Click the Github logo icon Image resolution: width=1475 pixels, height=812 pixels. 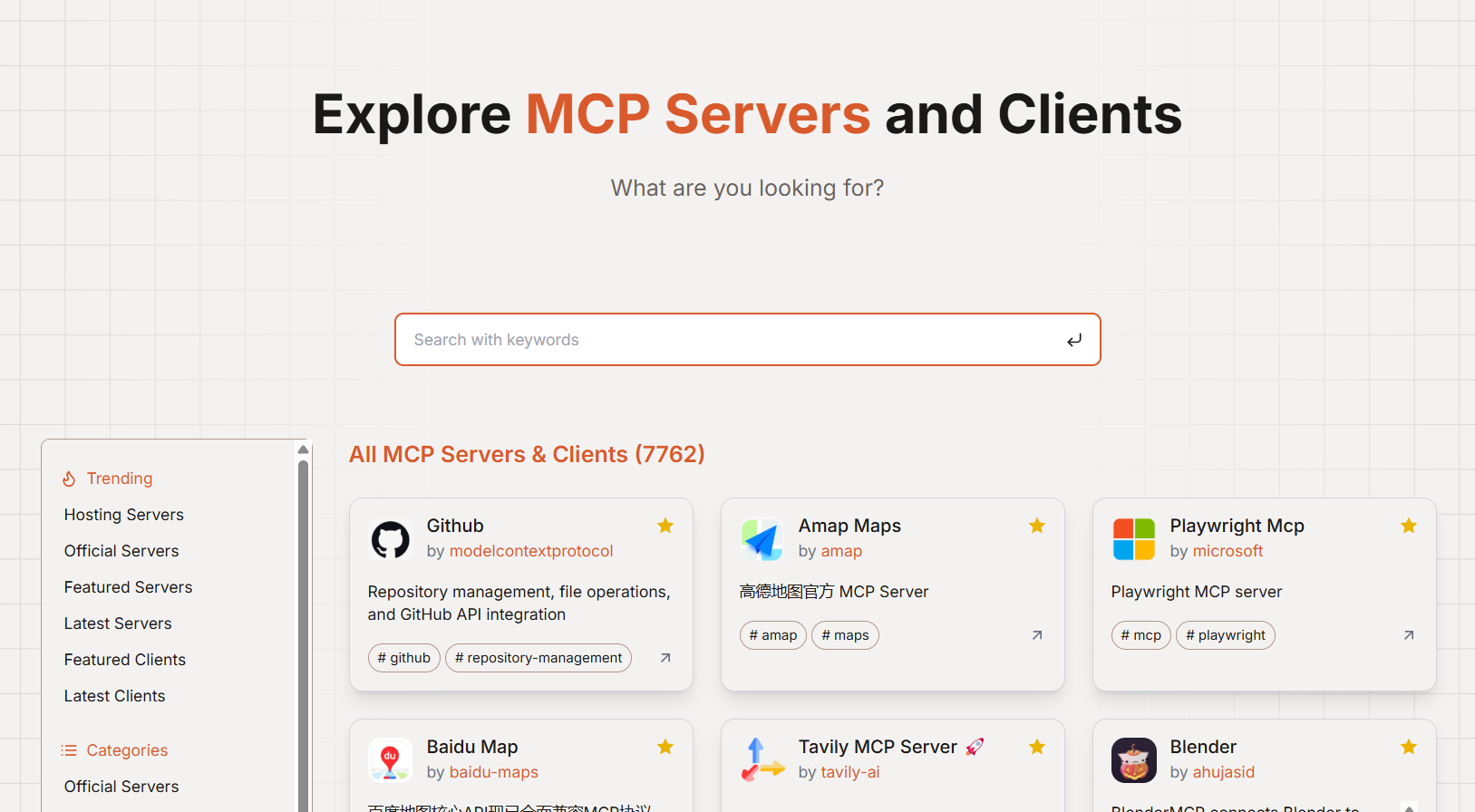pos(391,539)
